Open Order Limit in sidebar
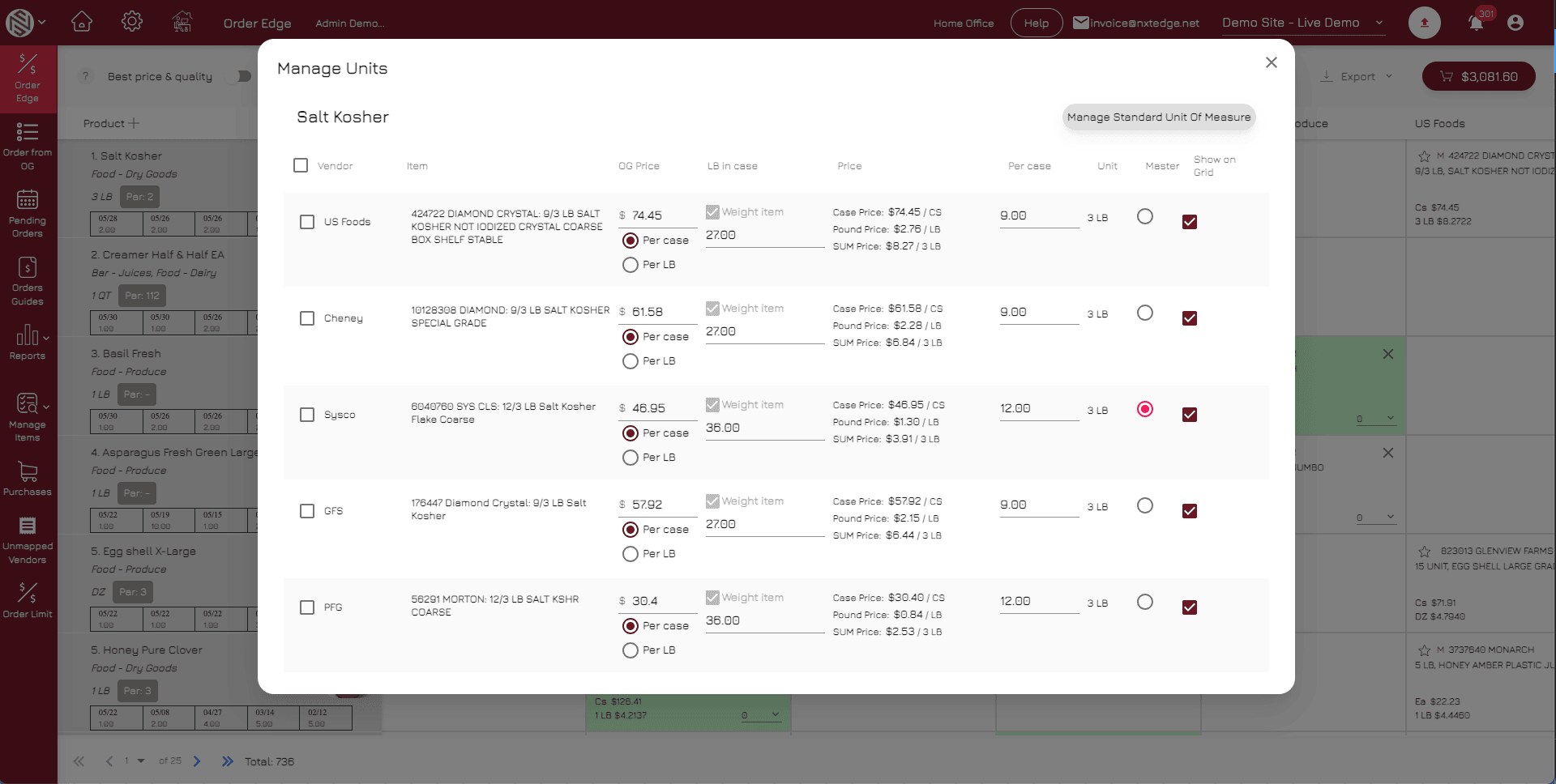The width and height of the screenshot is (1556, 784). 28,600
